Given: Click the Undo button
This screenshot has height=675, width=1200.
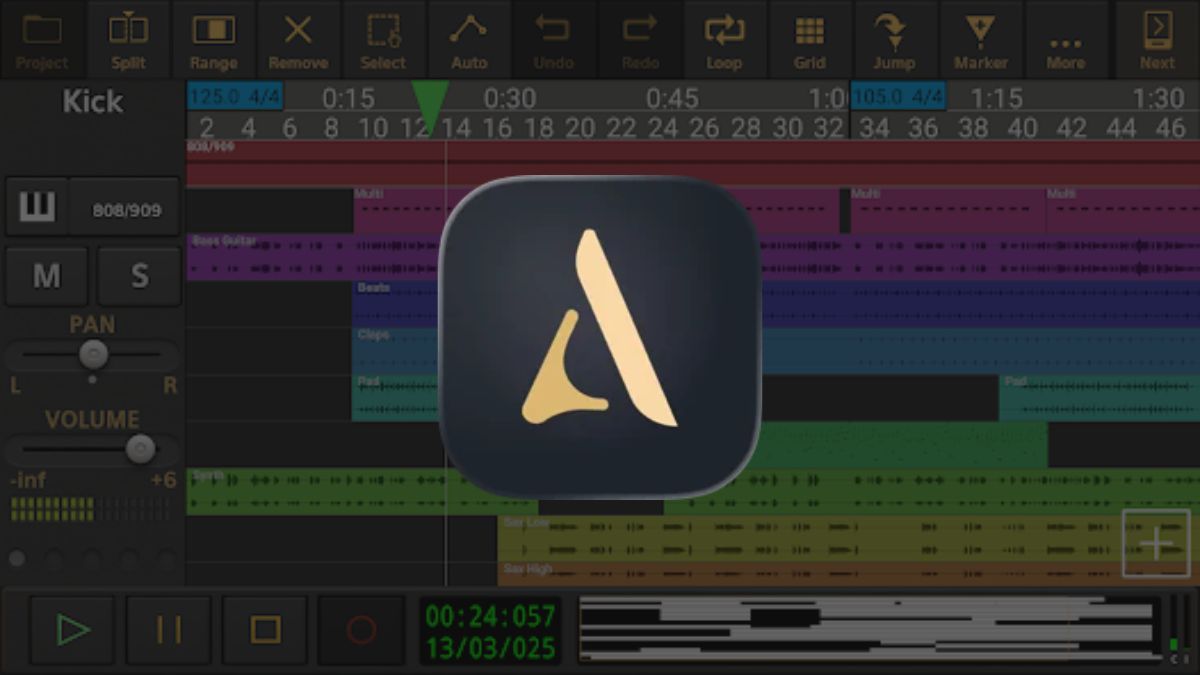Looking at the screenshot, I should (553, 40).
